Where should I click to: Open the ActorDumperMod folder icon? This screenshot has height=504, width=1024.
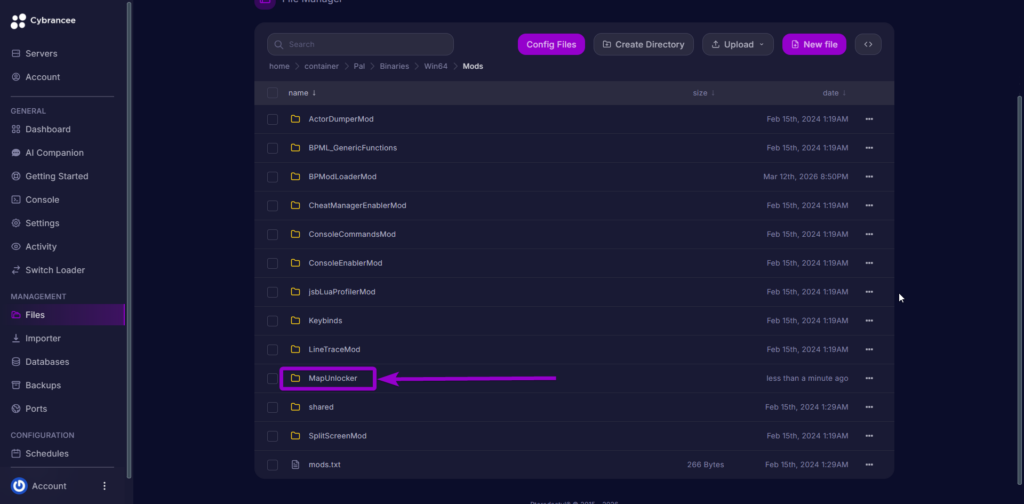(x=295, y=119)
